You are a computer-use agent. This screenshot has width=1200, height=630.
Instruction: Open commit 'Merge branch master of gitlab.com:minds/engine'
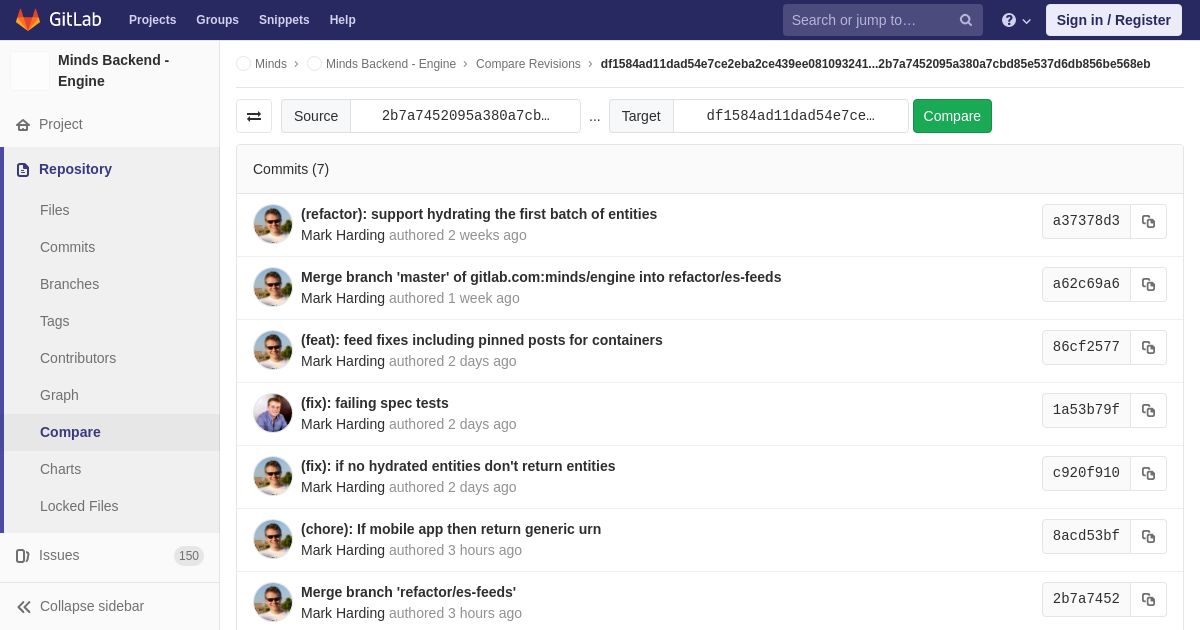tap(541, 277)
